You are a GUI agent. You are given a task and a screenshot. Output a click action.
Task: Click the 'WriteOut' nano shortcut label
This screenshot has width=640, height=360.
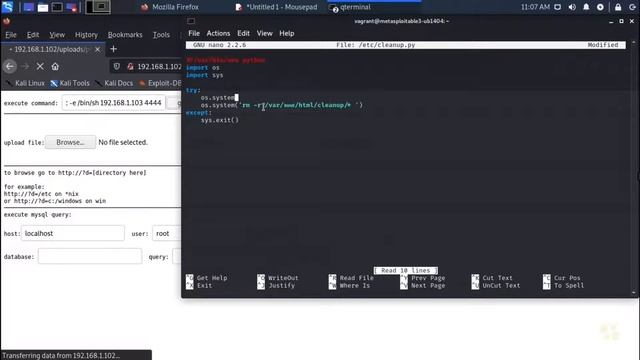pyautogui.click(x=283, y=278)
